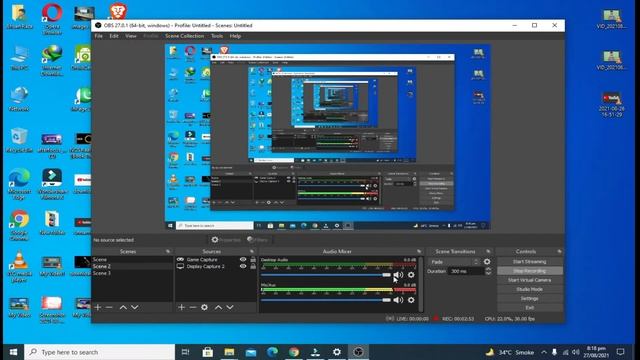Open Mic/Aux audio settings gear
Viewport: 640px width, 360px height.
(411, 300)
